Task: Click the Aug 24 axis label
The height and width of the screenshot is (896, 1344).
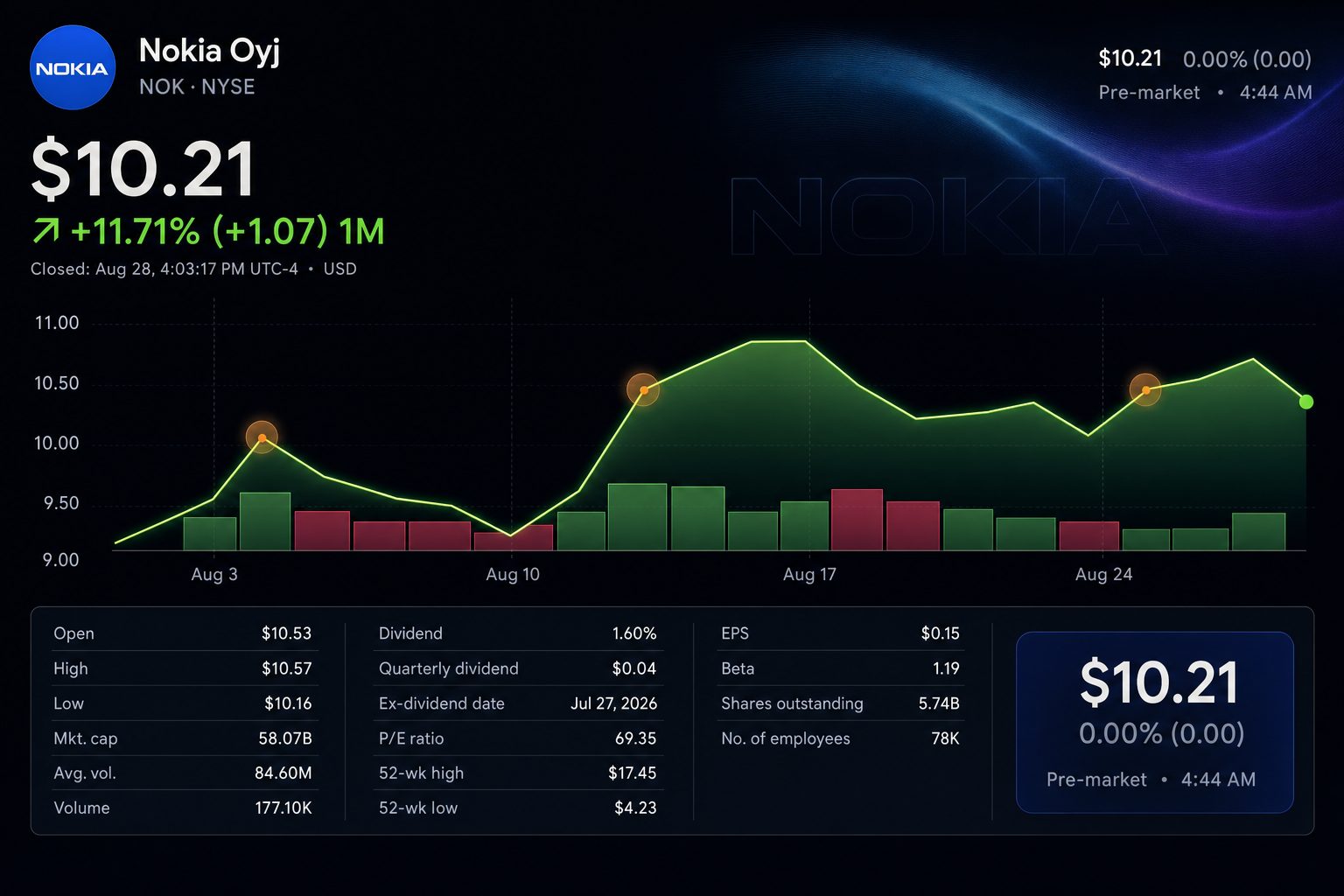Action: (x=1103, y=574)
